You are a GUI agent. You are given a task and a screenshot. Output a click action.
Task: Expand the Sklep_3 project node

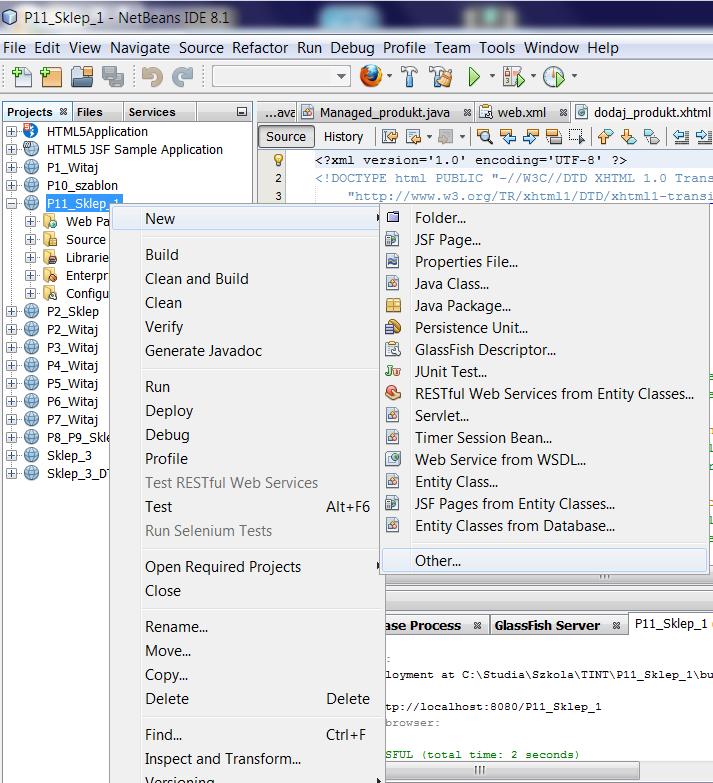pos(11,455)
